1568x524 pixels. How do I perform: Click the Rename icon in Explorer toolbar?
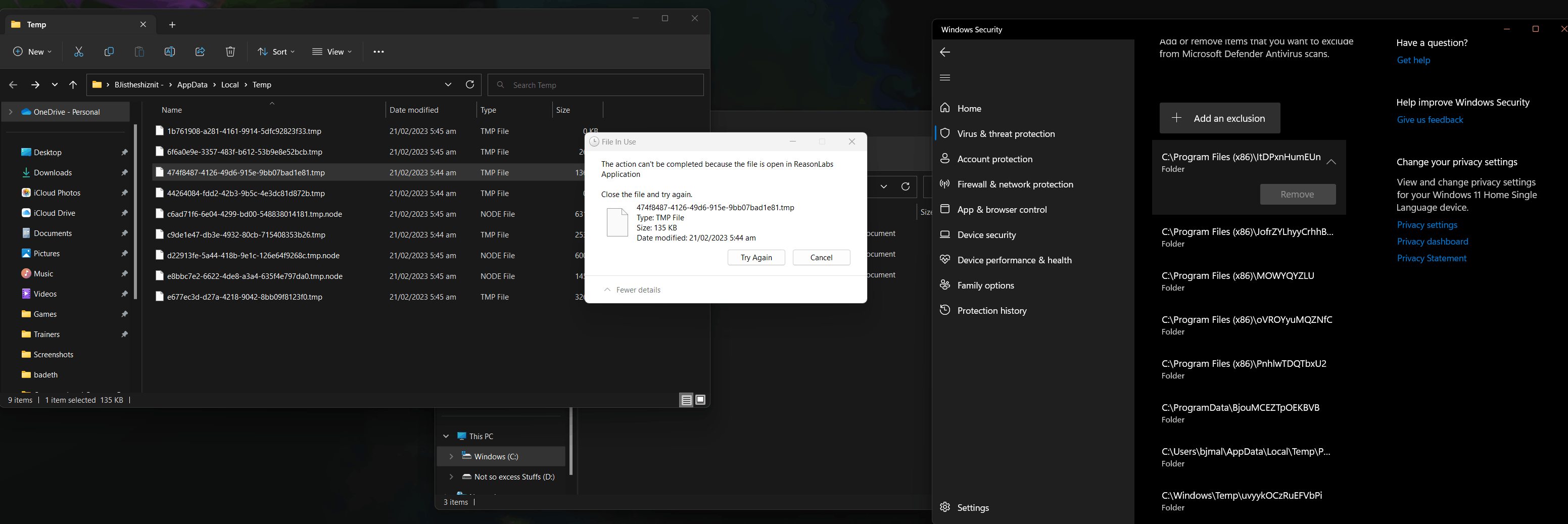pyautogui.click(x=170, y=52)
